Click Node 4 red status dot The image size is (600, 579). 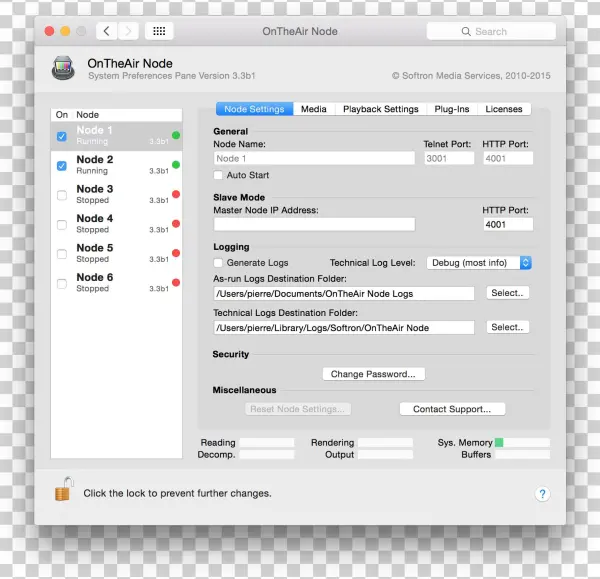(176, 223)
